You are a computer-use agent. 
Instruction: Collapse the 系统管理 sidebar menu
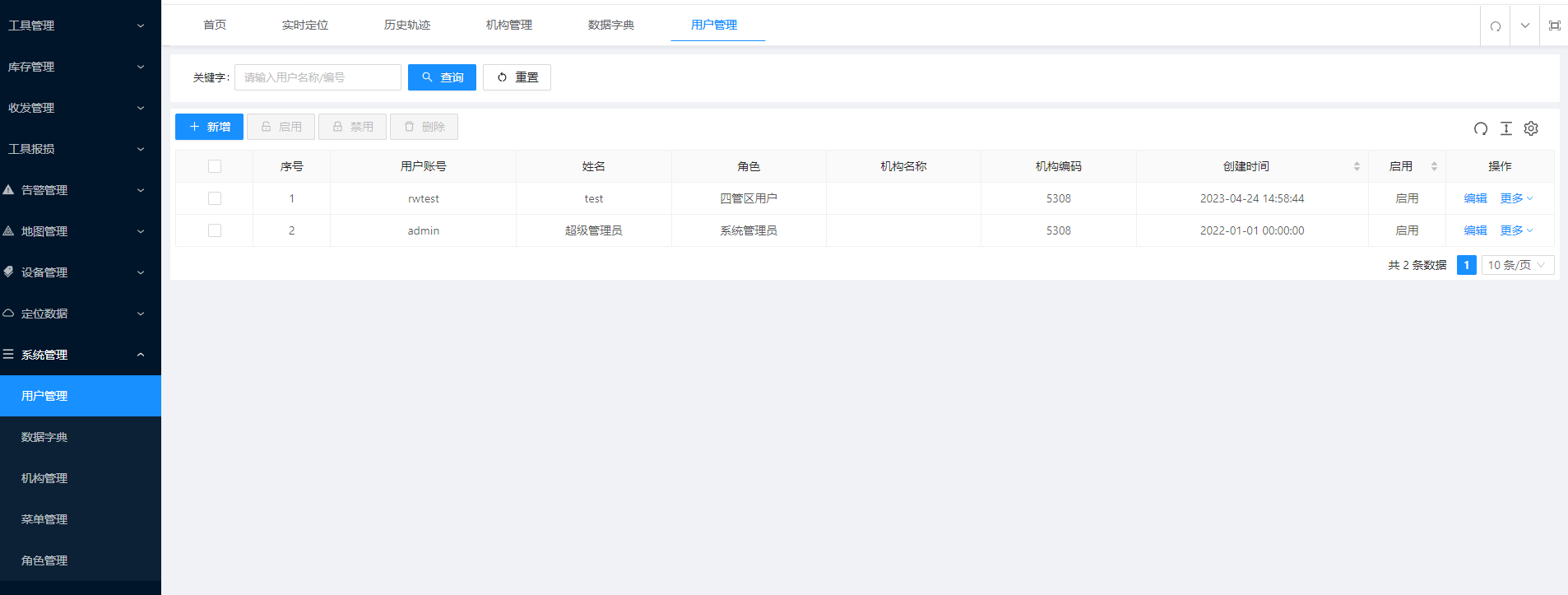(x=81, y=355)
